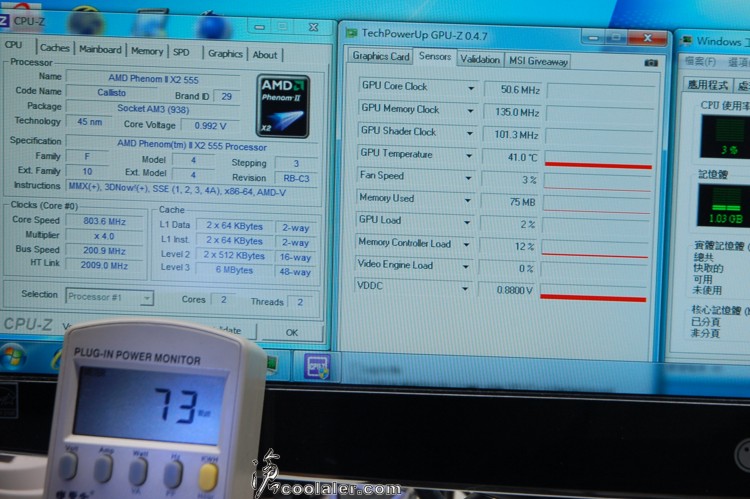Expand the GPU Memory Clock sensor dropdown

[x=470, y=111]
